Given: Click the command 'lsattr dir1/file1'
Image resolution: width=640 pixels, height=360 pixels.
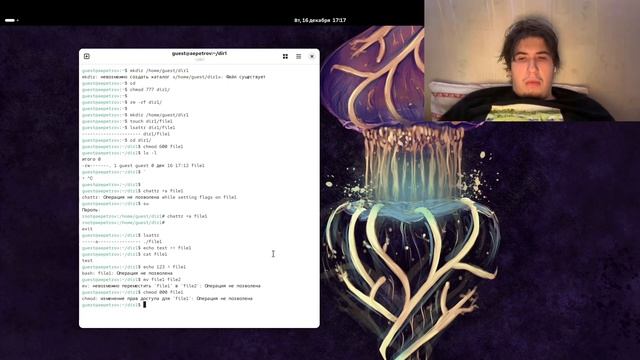Looking at the screenshot, I should point(152,127).
